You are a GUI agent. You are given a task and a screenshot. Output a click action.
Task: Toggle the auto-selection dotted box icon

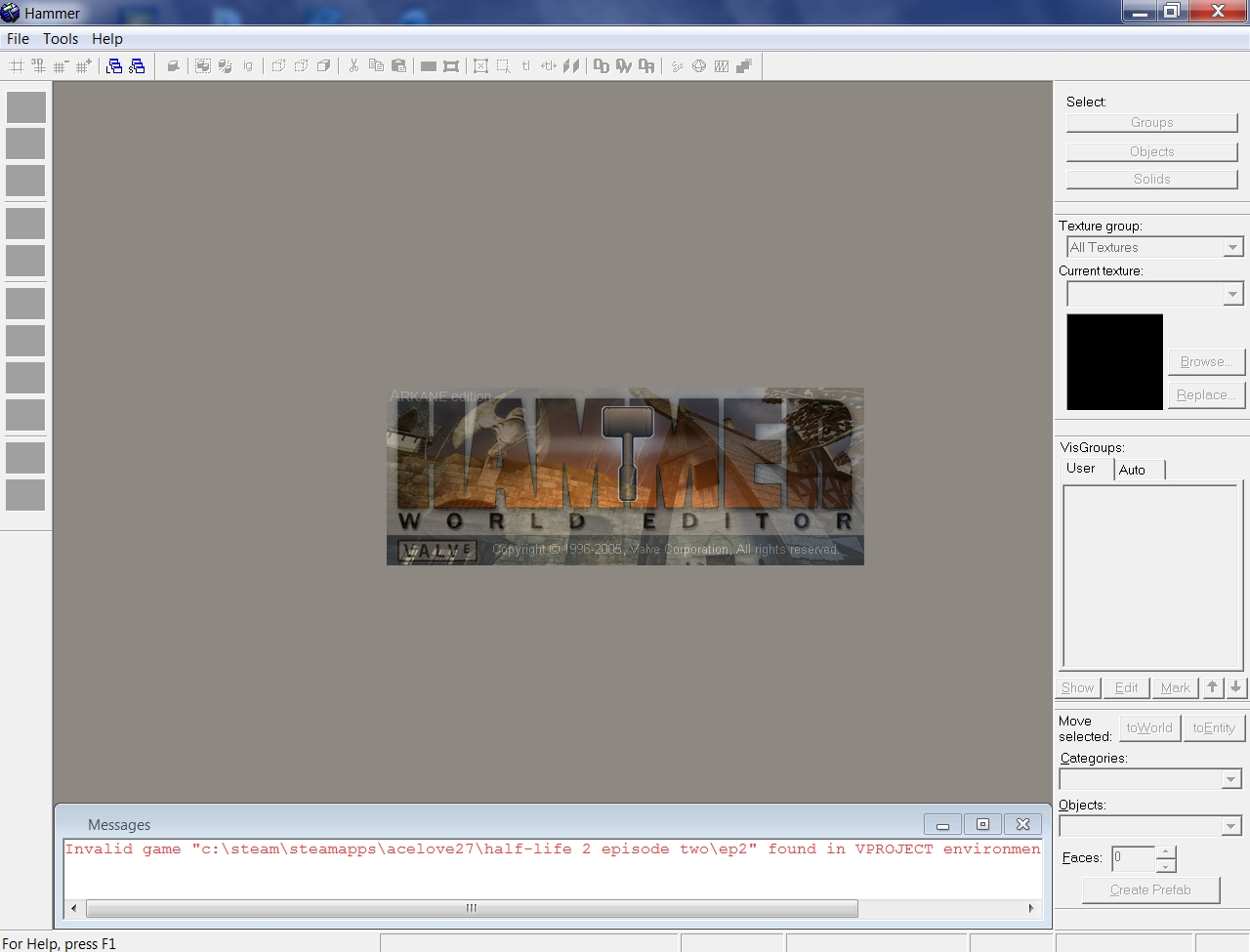[x=503, y=66]
